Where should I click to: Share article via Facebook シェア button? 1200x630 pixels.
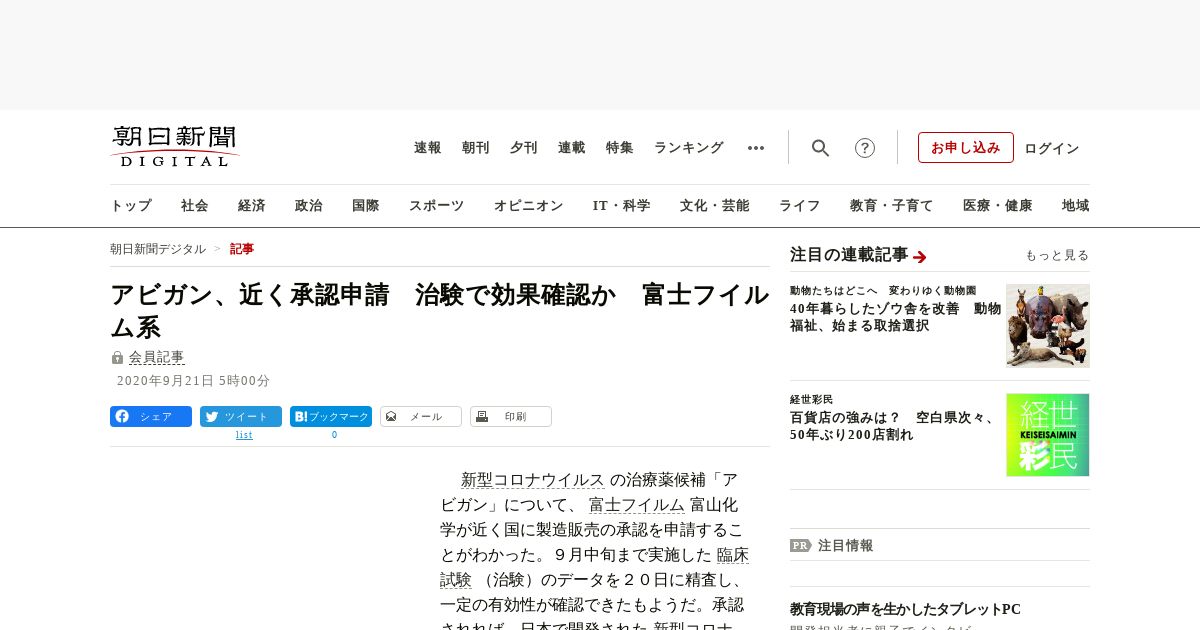pyautogui.click(x=151, y=417)
